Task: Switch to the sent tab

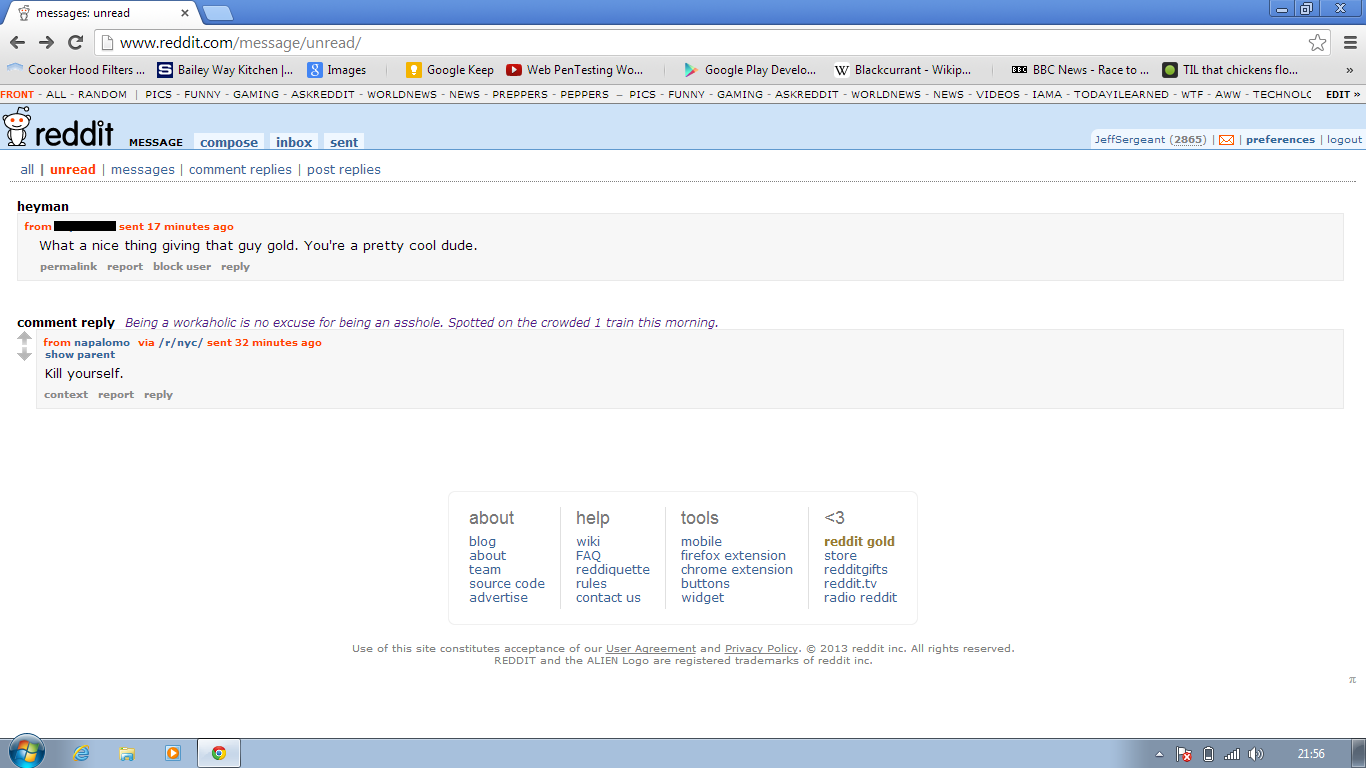Action: point(343,142)
